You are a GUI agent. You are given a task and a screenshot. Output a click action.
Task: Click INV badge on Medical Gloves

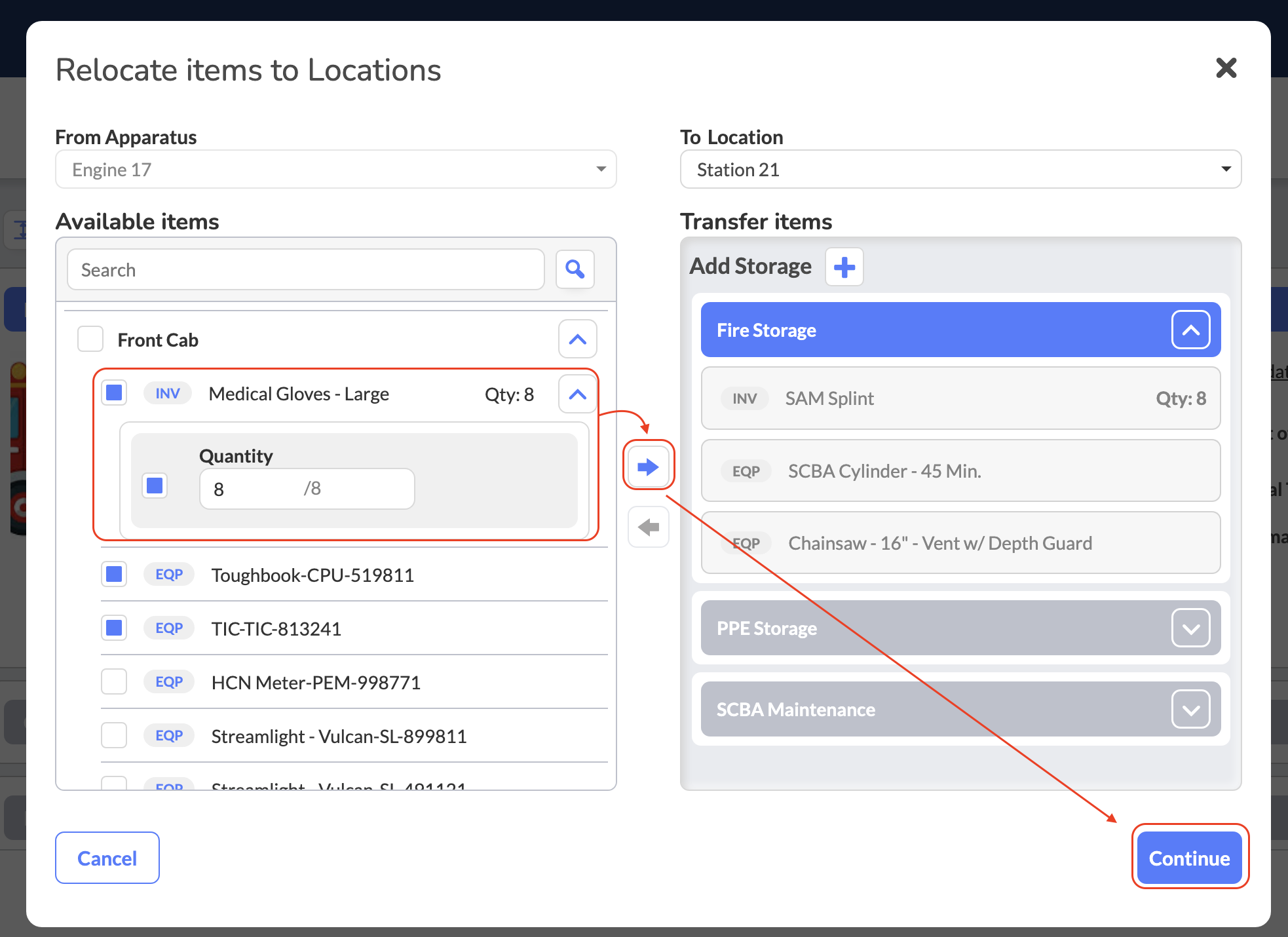pyautogui.click(x=168, y=393)
